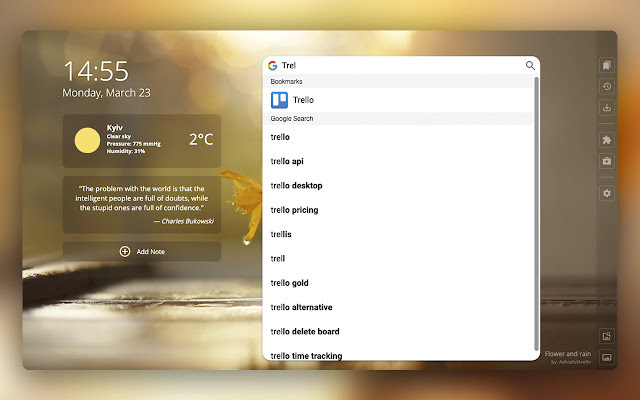Viewport: 640px width, 400px height.
Task: Click the suggestions list scrollbar
Action: click(x=536, y=213)
